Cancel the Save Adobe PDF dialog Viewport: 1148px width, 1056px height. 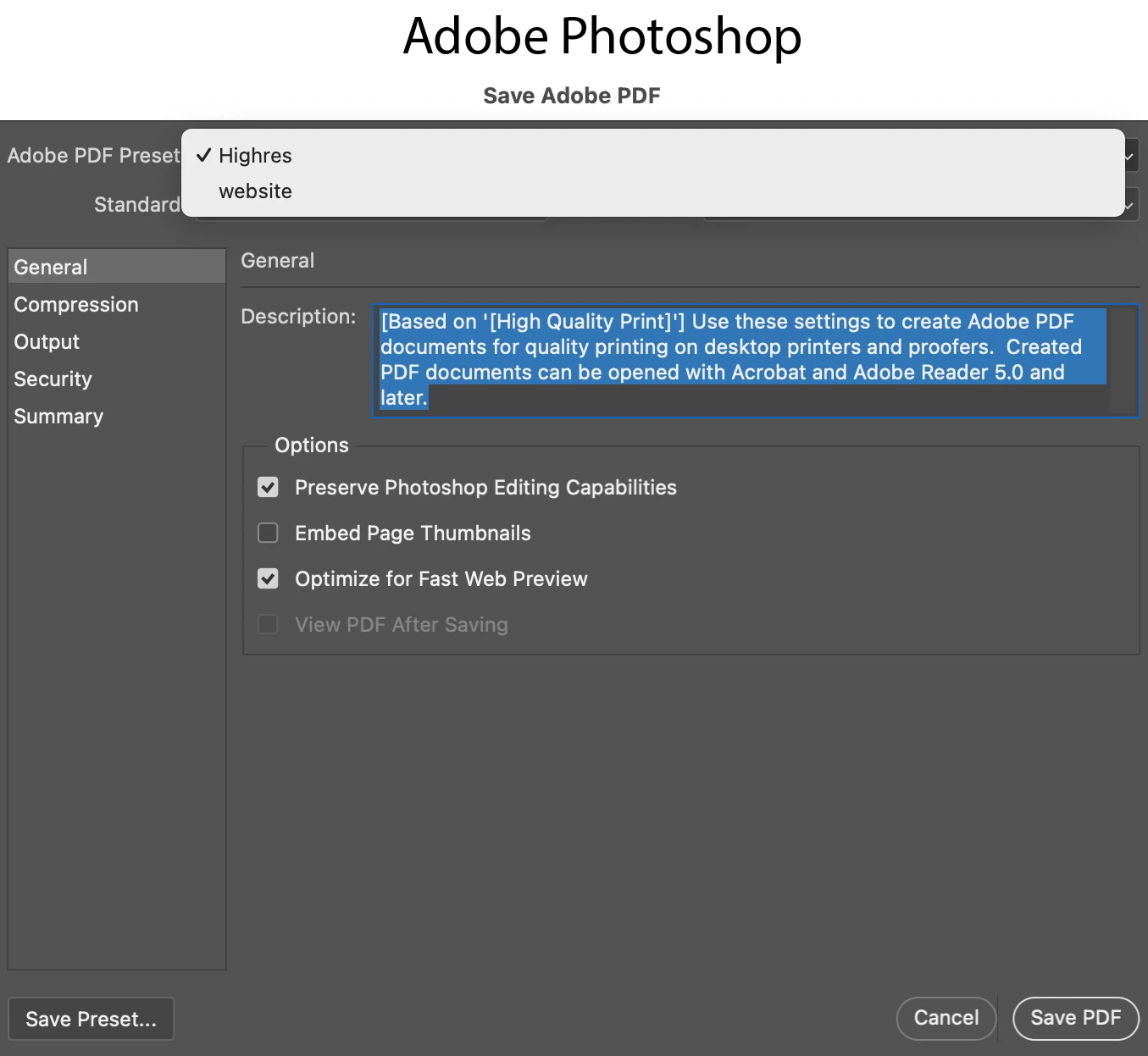coord(946,1018)
